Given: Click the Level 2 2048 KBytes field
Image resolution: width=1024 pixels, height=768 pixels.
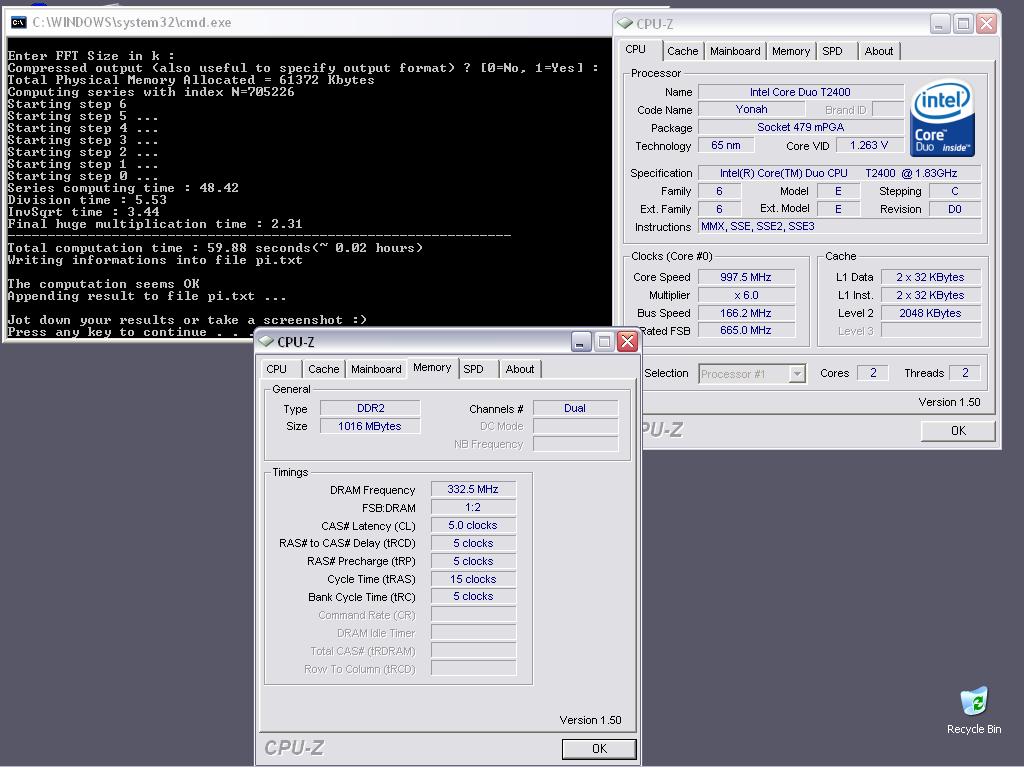Looking at the screenshot, I should click(x=931, y=313).
